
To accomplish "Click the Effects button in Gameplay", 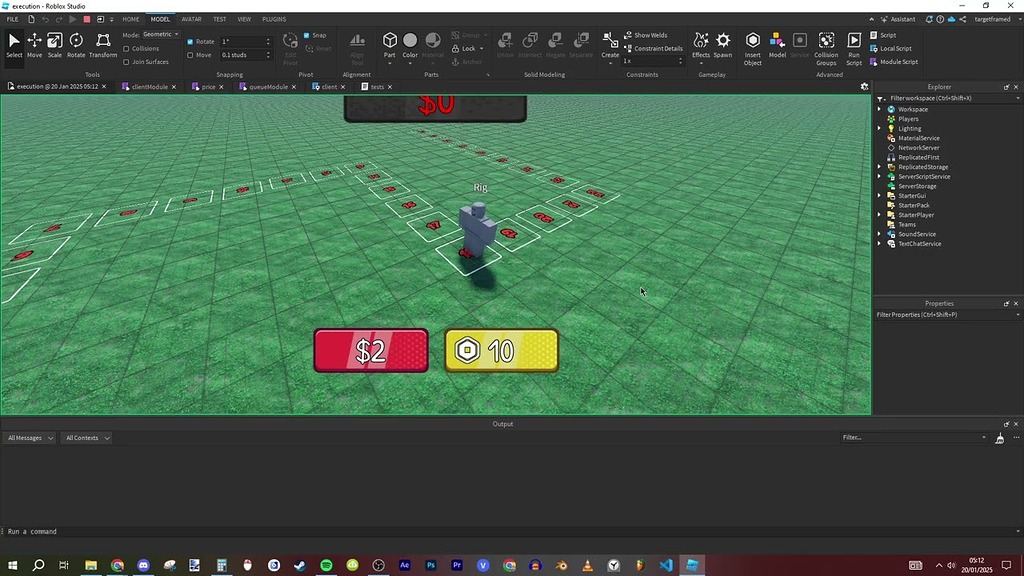I will [x=700, y=42].
